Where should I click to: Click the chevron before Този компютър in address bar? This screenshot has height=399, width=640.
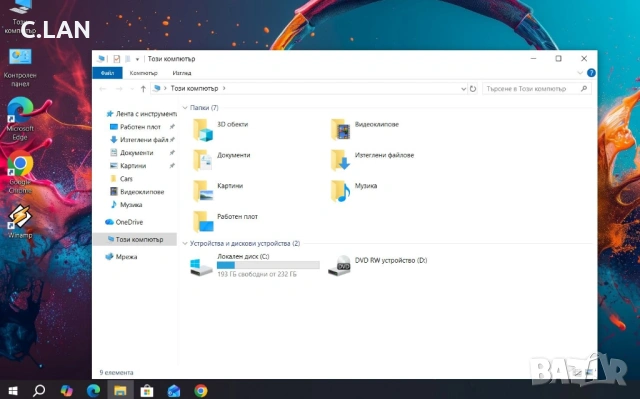(x=165, y=89)
